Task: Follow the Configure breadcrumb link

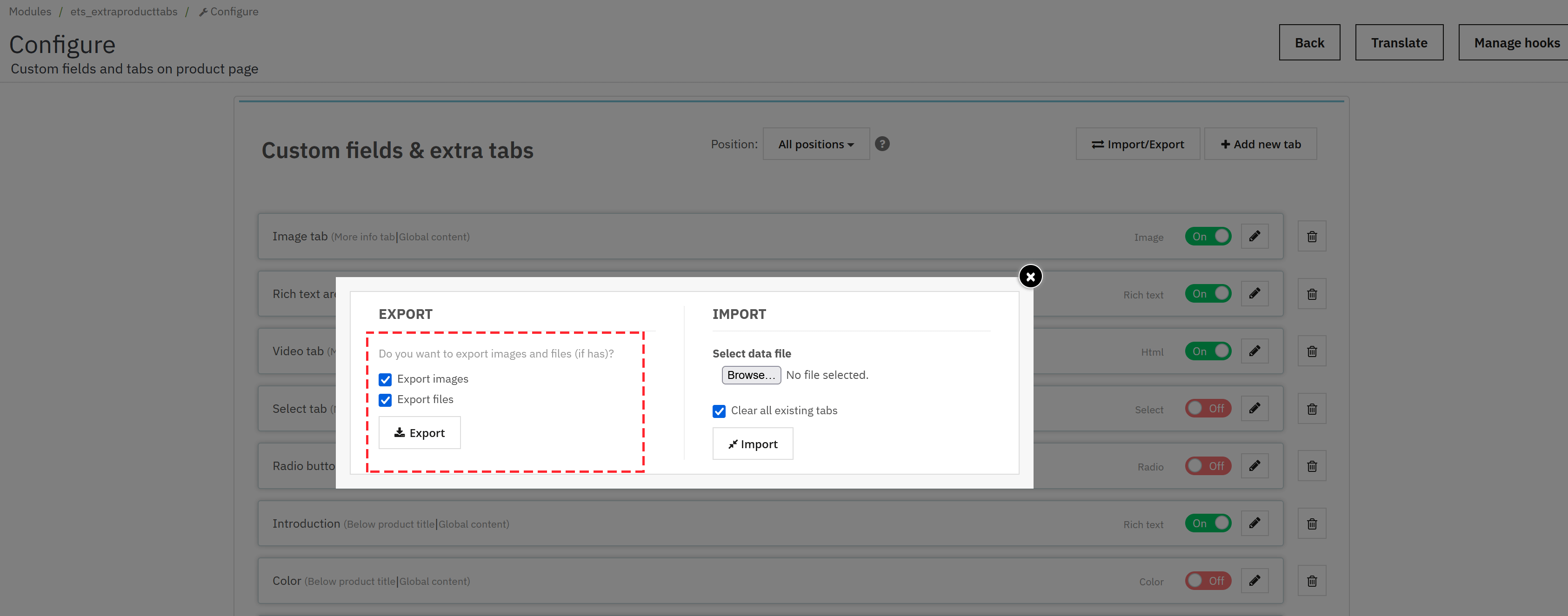Action: tap(229, 12)
